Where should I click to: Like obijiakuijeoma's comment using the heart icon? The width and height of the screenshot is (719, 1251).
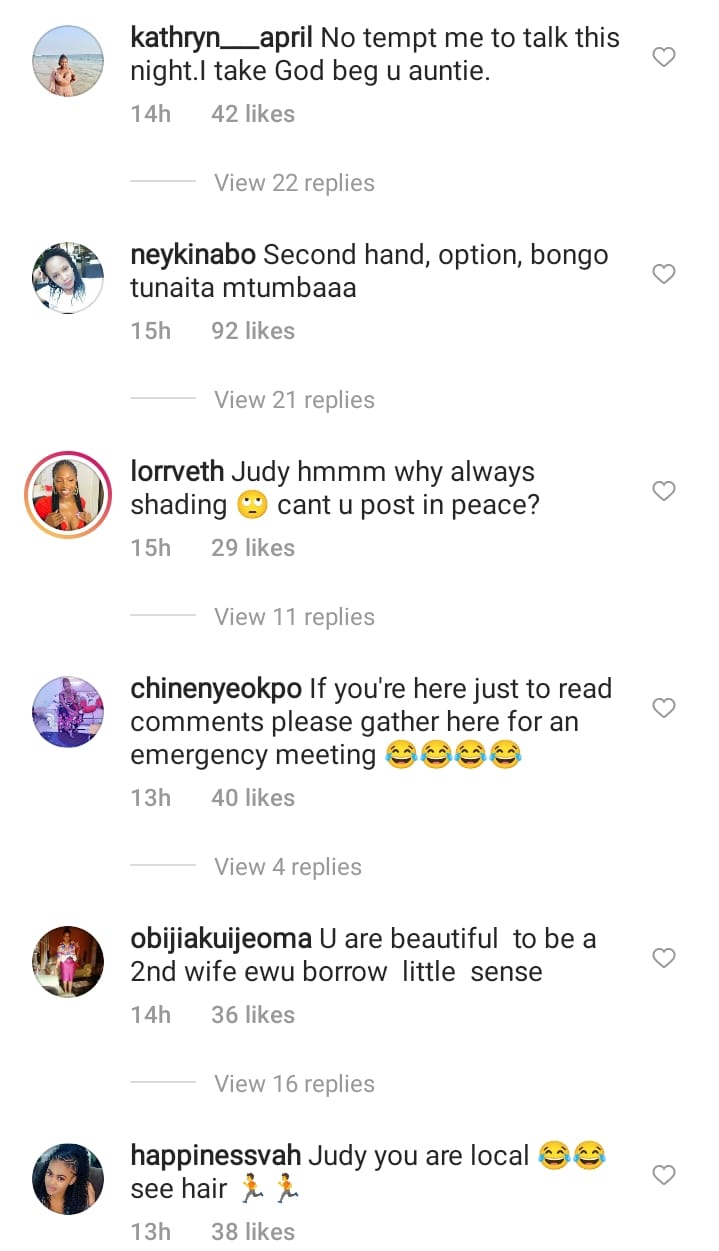(x=664, y=958)
